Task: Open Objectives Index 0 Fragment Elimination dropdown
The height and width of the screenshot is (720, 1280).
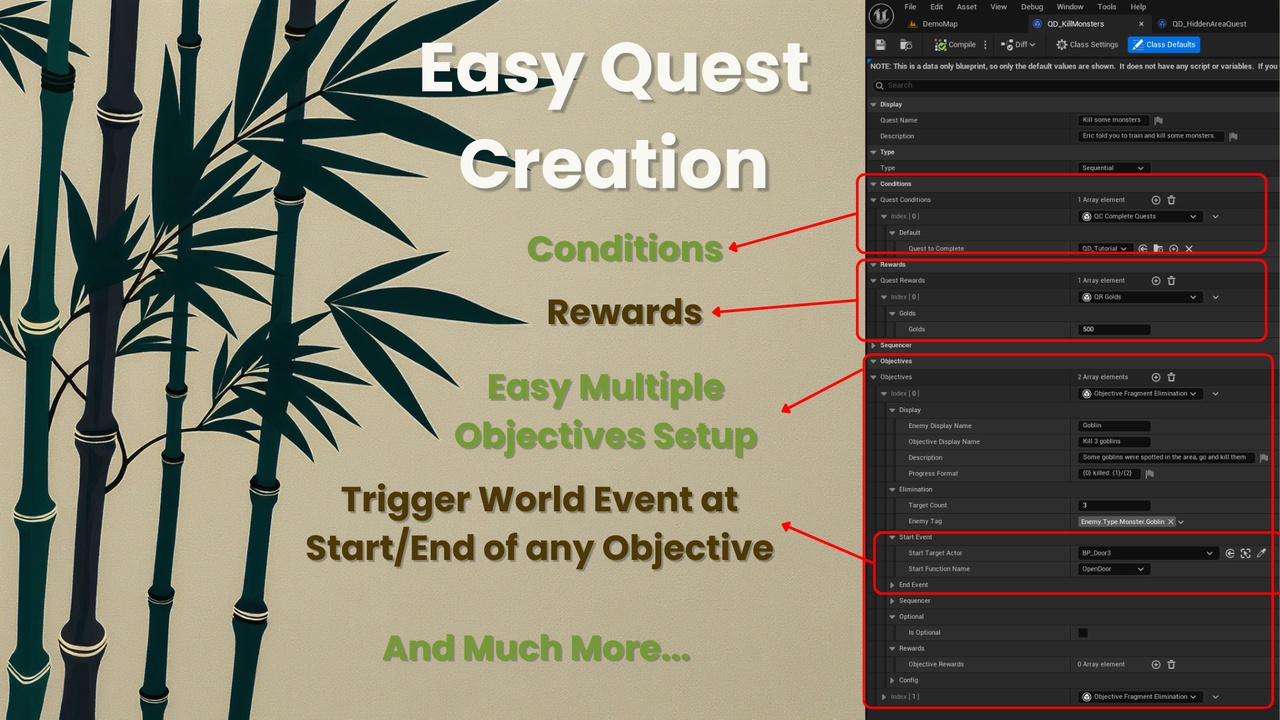Action: [x=1140, y=394]
